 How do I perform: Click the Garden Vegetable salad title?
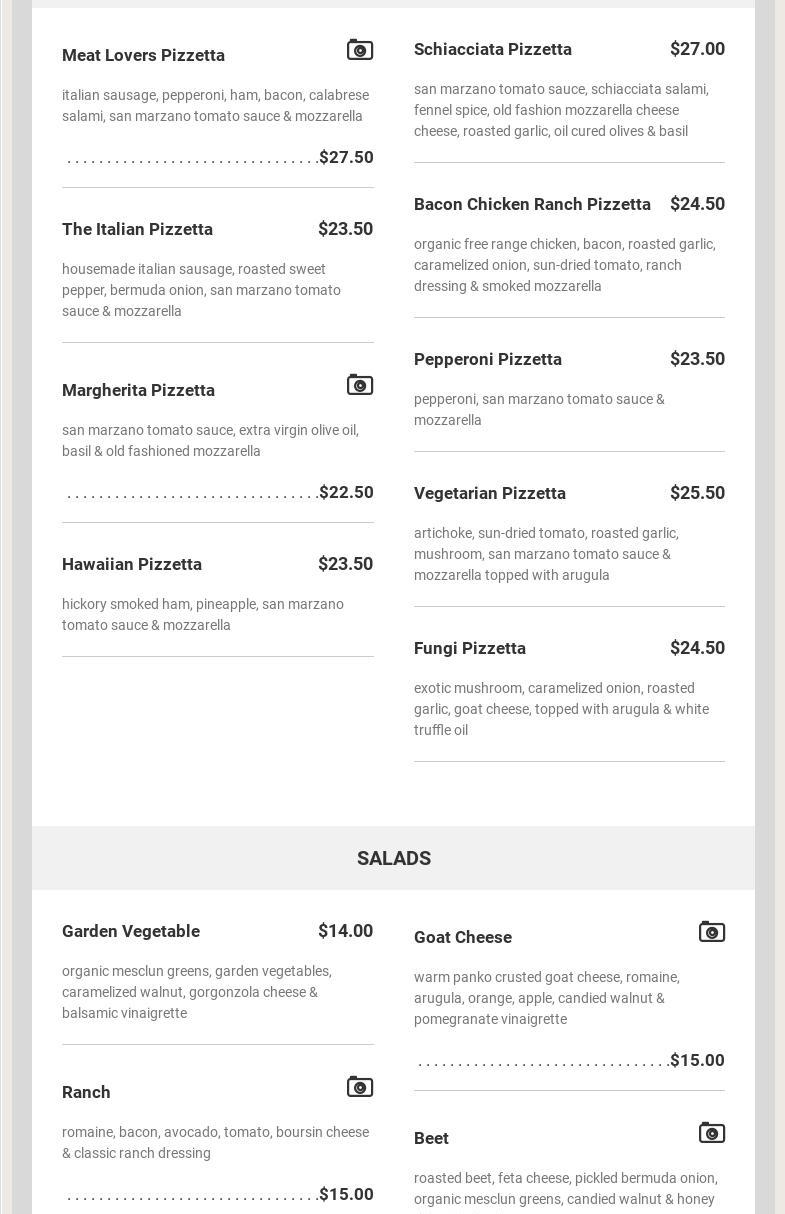point(131,931)
